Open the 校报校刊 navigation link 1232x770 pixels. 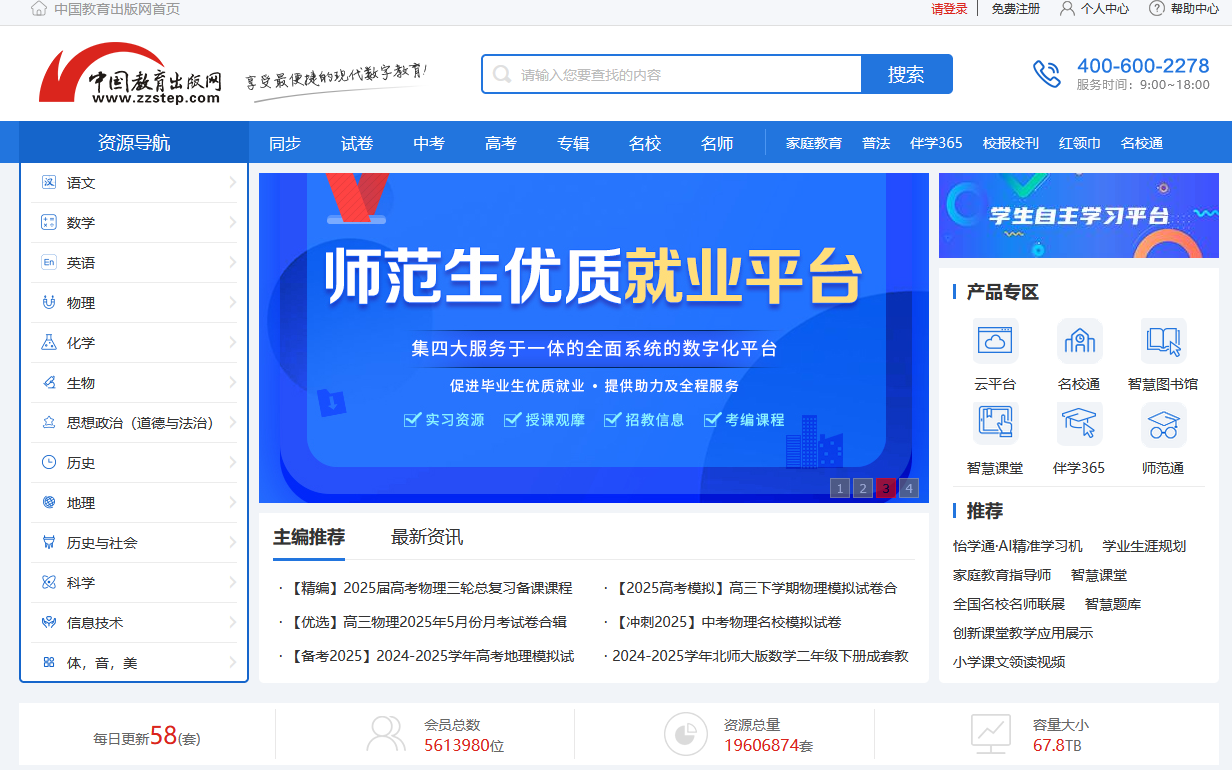tap(1011, 143)
